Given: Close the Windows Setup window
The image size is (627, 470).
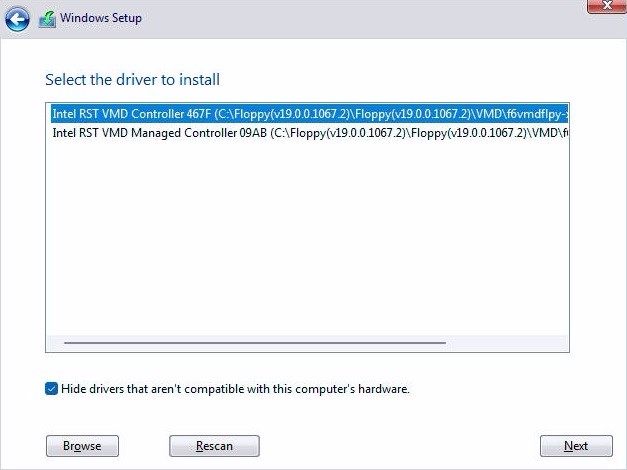Looking at the screenshot, I should [602, 5].
